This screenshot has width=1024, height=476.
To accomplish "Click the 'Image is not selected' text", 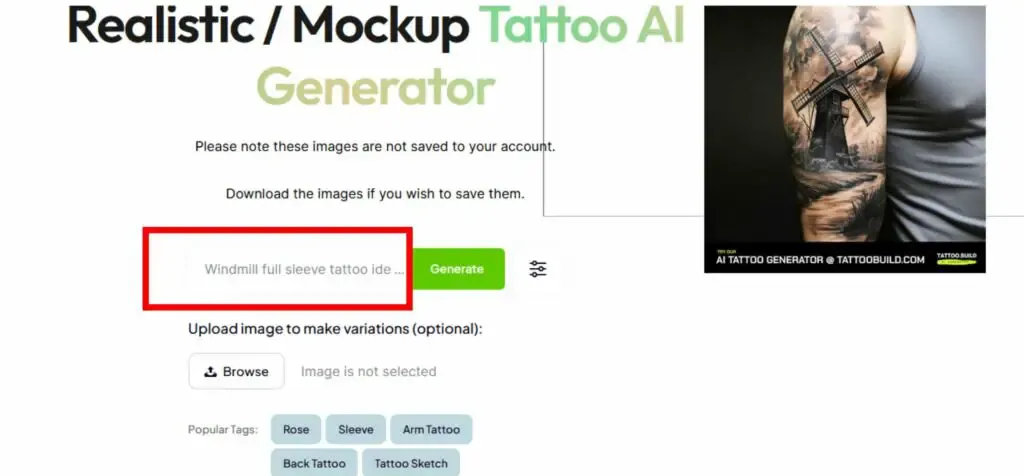I will coord(368,372).
